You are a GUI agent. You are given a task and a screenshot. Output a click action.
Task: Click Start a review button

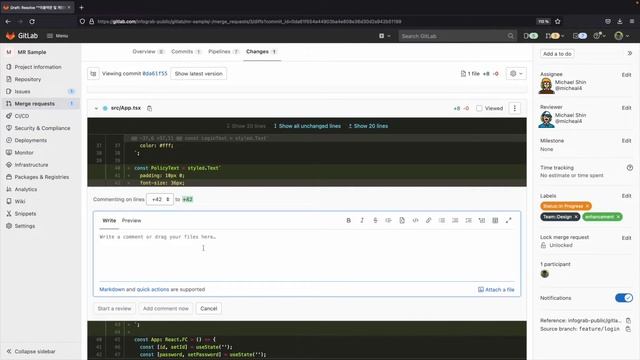114,309
